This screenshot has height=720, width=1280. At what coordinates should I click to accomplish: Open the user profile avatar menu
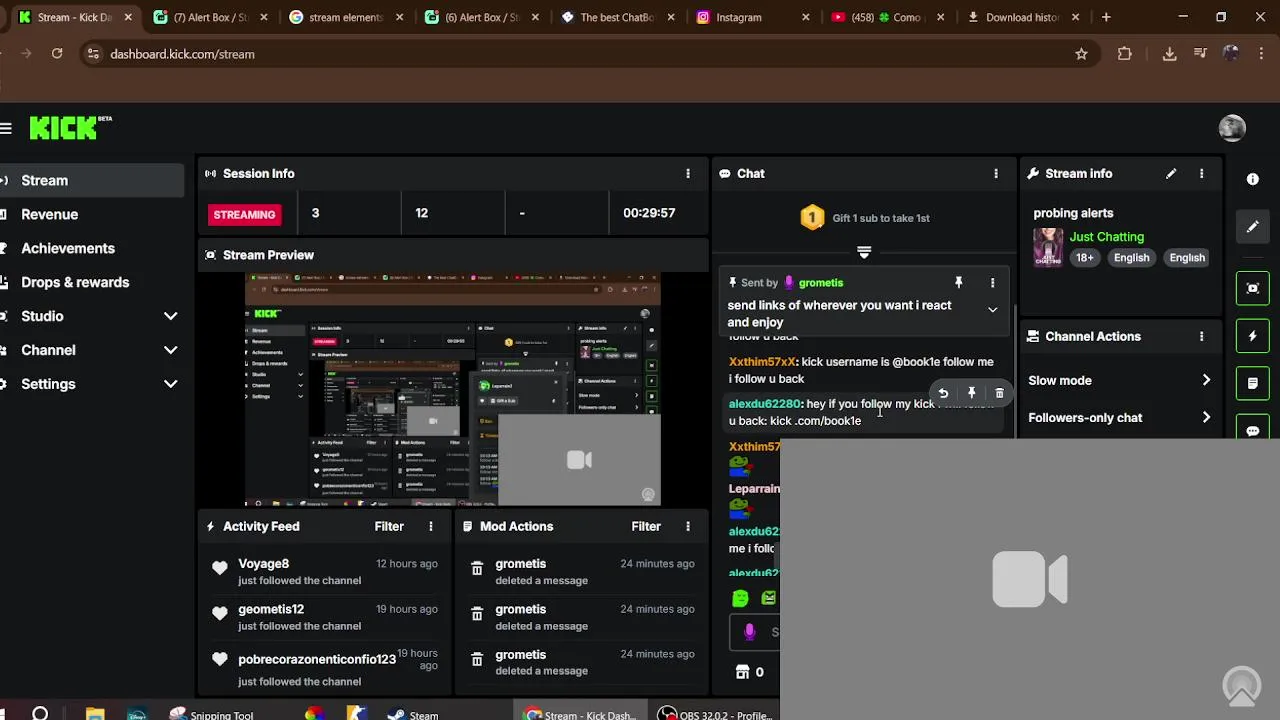coord(1232,128)
